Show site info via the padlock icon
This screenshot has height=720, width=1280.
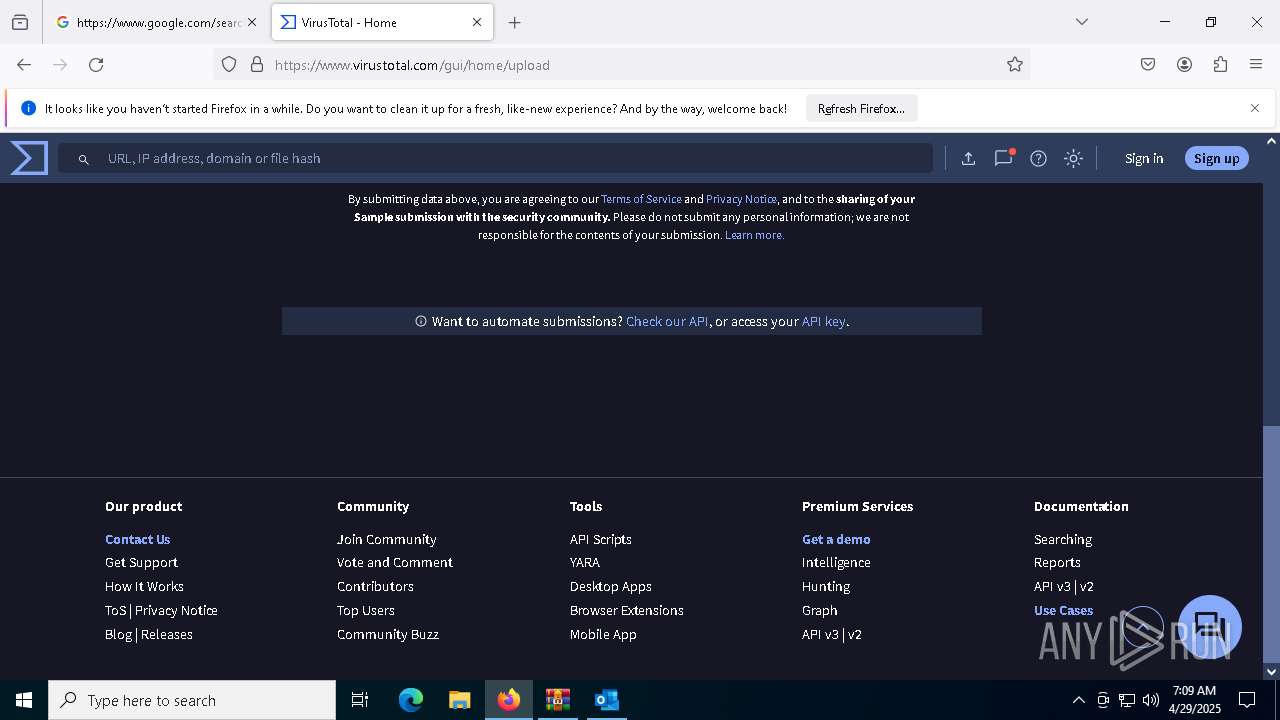click(x=257, y=65)
